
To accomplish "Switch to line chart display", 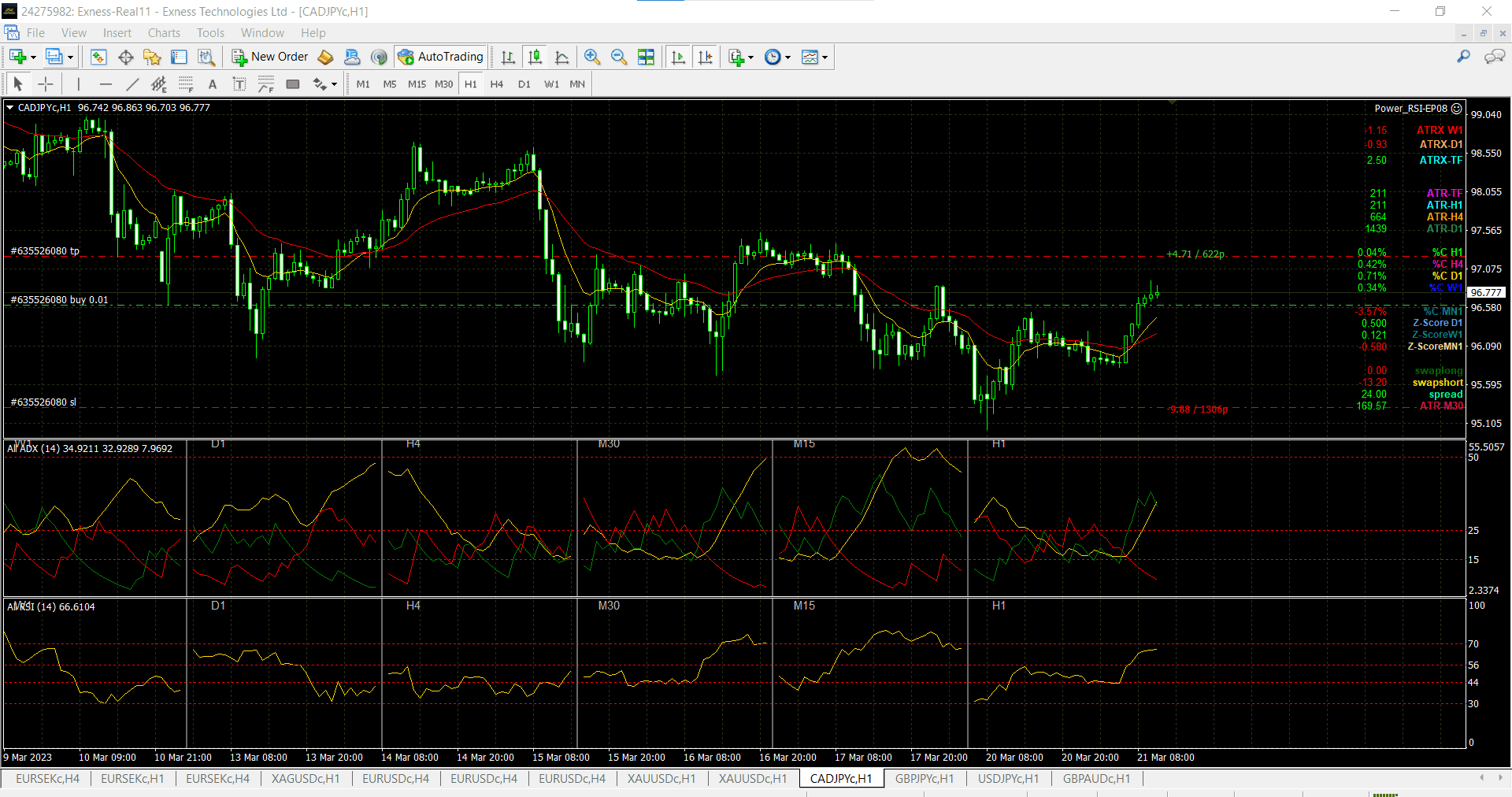I will tap(561, 57).
